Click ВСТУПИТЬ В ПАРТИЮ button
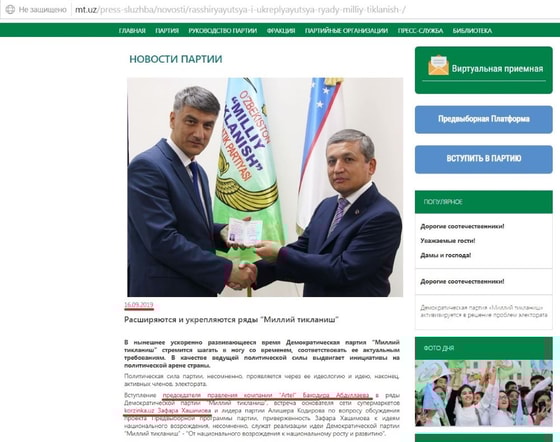Screen dimensions: 560x442 (484, 159)
